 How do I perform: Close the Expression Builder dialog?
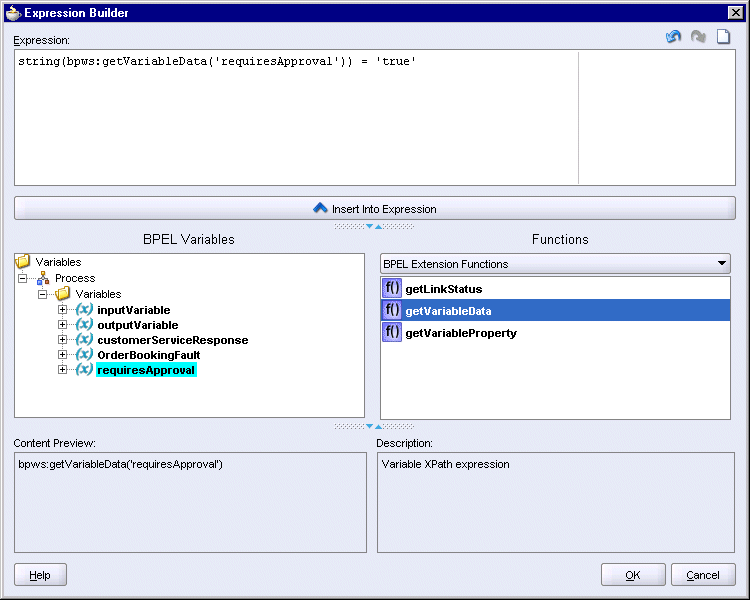coord(735,12)
